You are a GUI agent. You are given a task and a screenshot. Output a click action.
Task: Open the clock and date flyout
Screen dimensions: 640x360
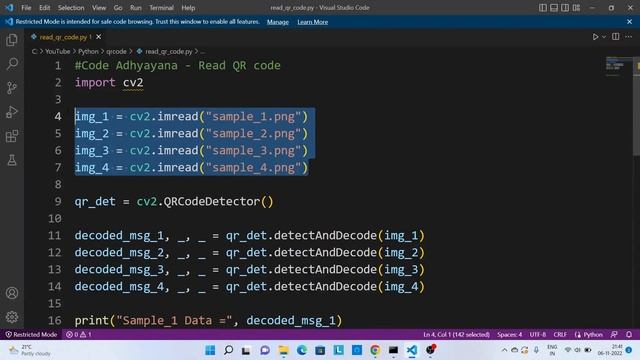point(610,350)
